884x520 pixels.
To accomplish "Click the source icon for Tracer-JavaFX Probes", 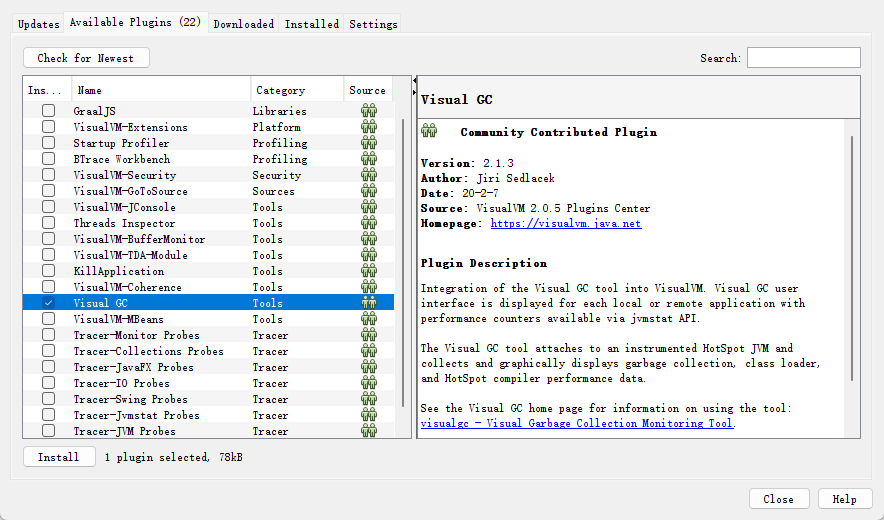I will point(369,367).
